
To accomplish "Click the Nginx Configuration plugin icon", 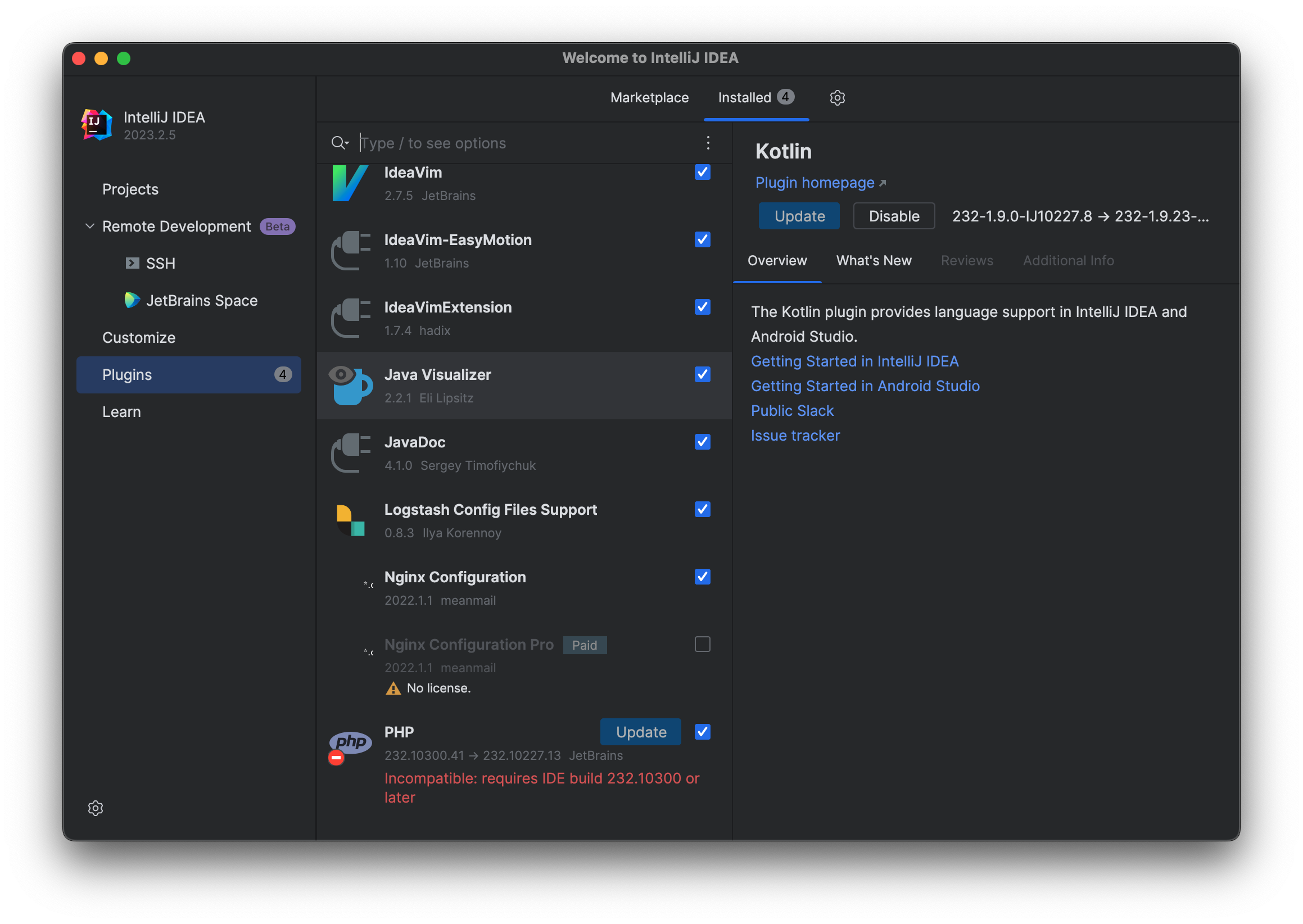I will point(369,585).
